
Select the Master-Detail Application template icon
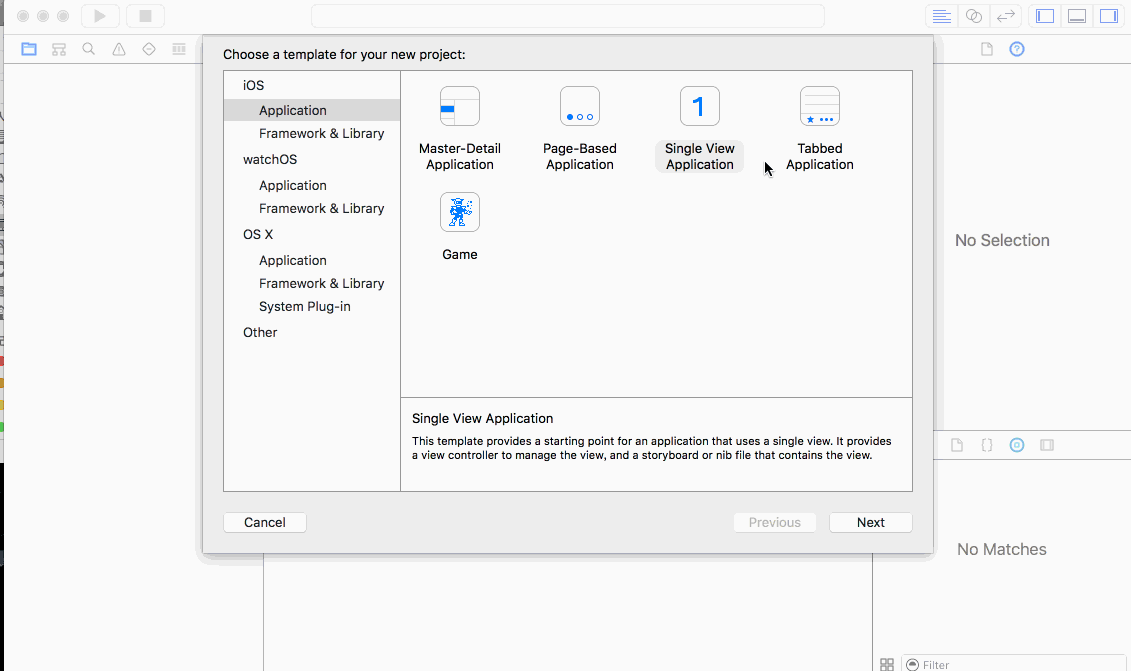(460, 107)
